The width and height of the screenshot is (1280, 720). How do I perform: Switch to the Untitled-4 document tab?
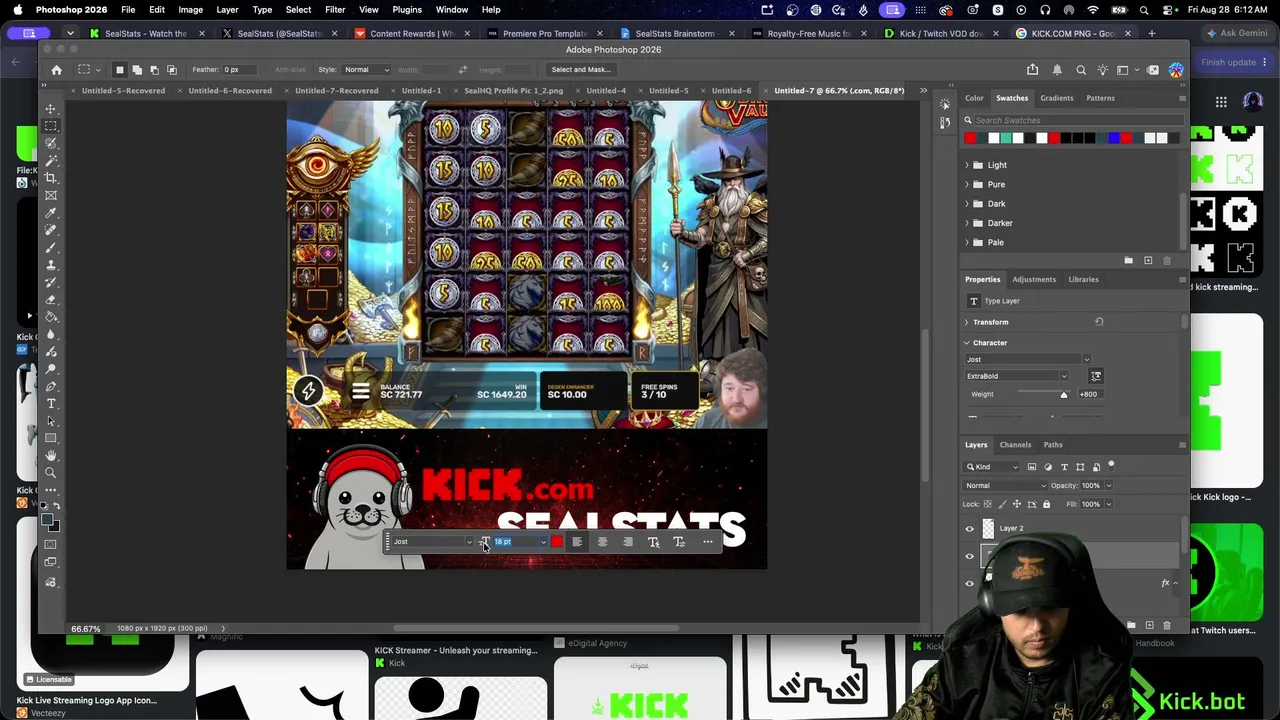(606, 91)
